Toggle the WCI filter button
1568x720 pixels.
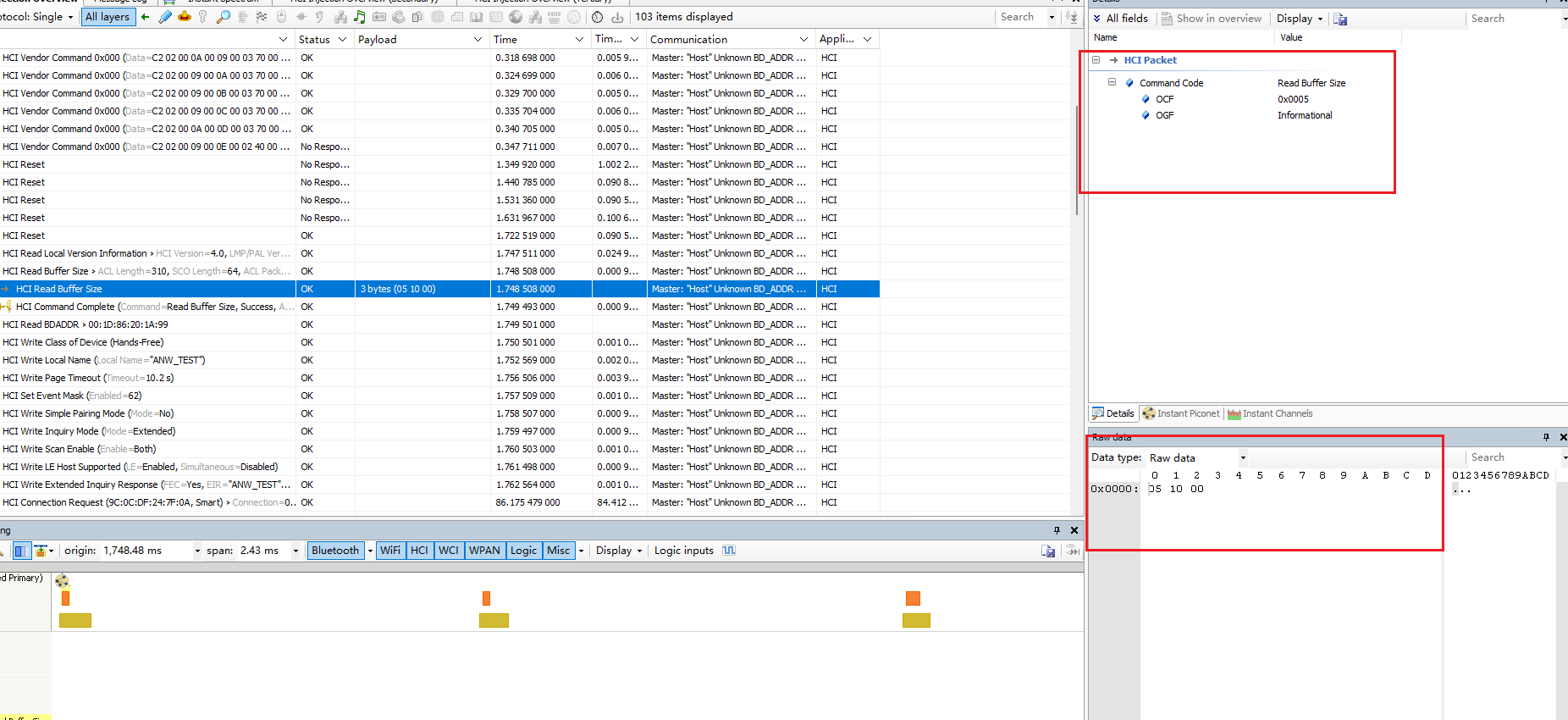(x=449, y=551)
